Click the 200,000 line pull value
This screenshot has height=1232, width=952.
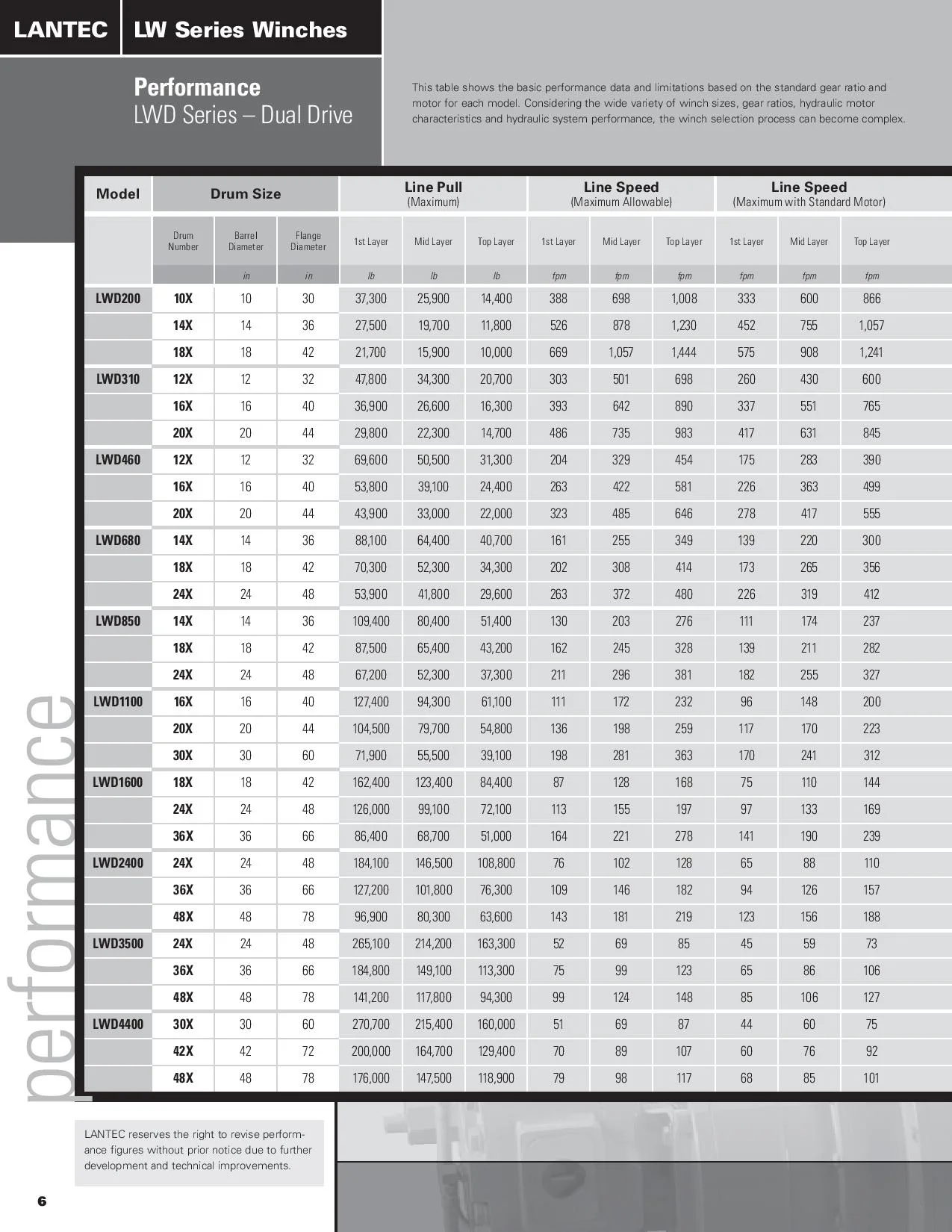click(x=371, y=1051)
